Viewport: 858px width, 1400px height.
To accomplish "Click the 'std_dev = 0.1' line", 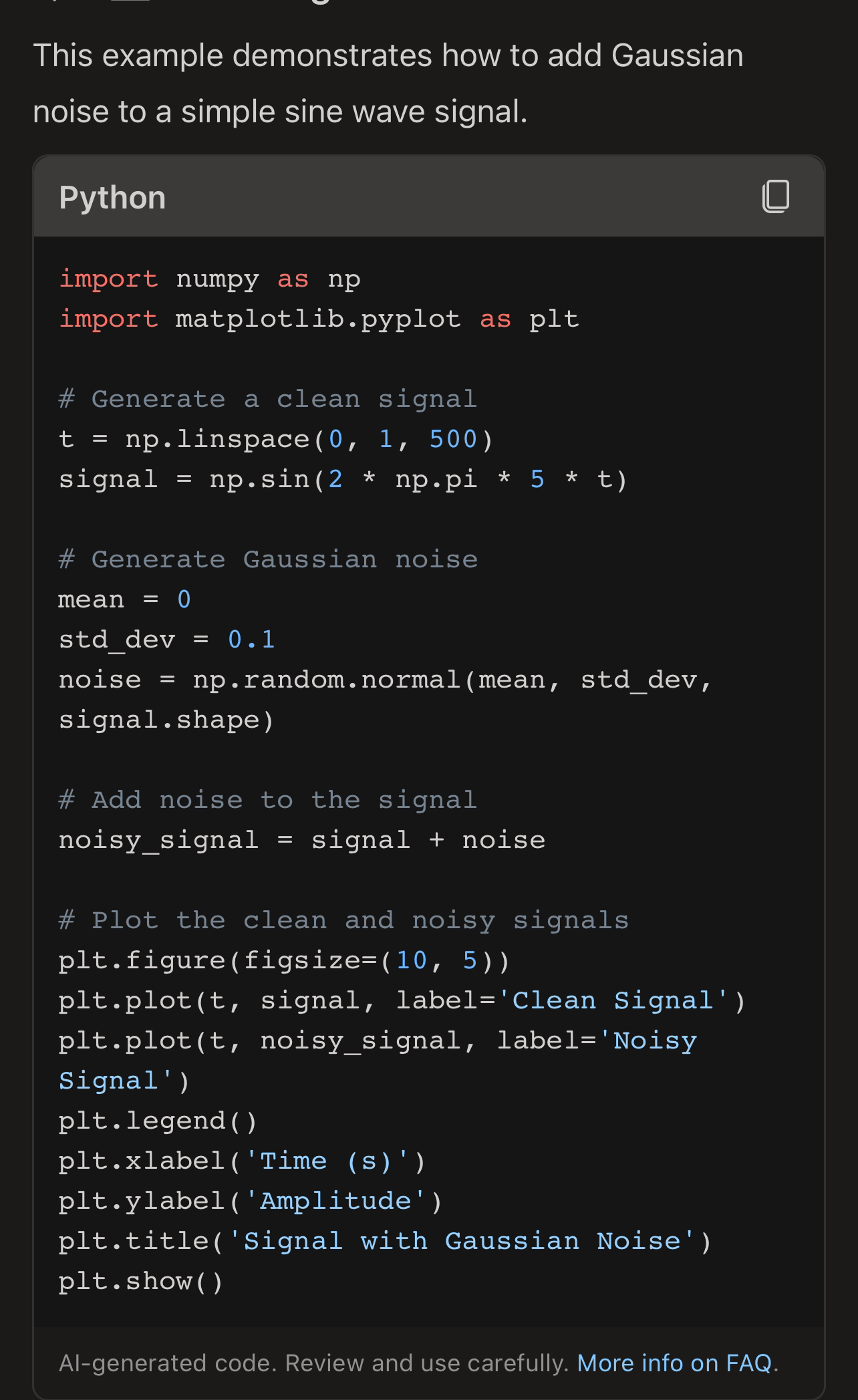I will tap(166, 640).
